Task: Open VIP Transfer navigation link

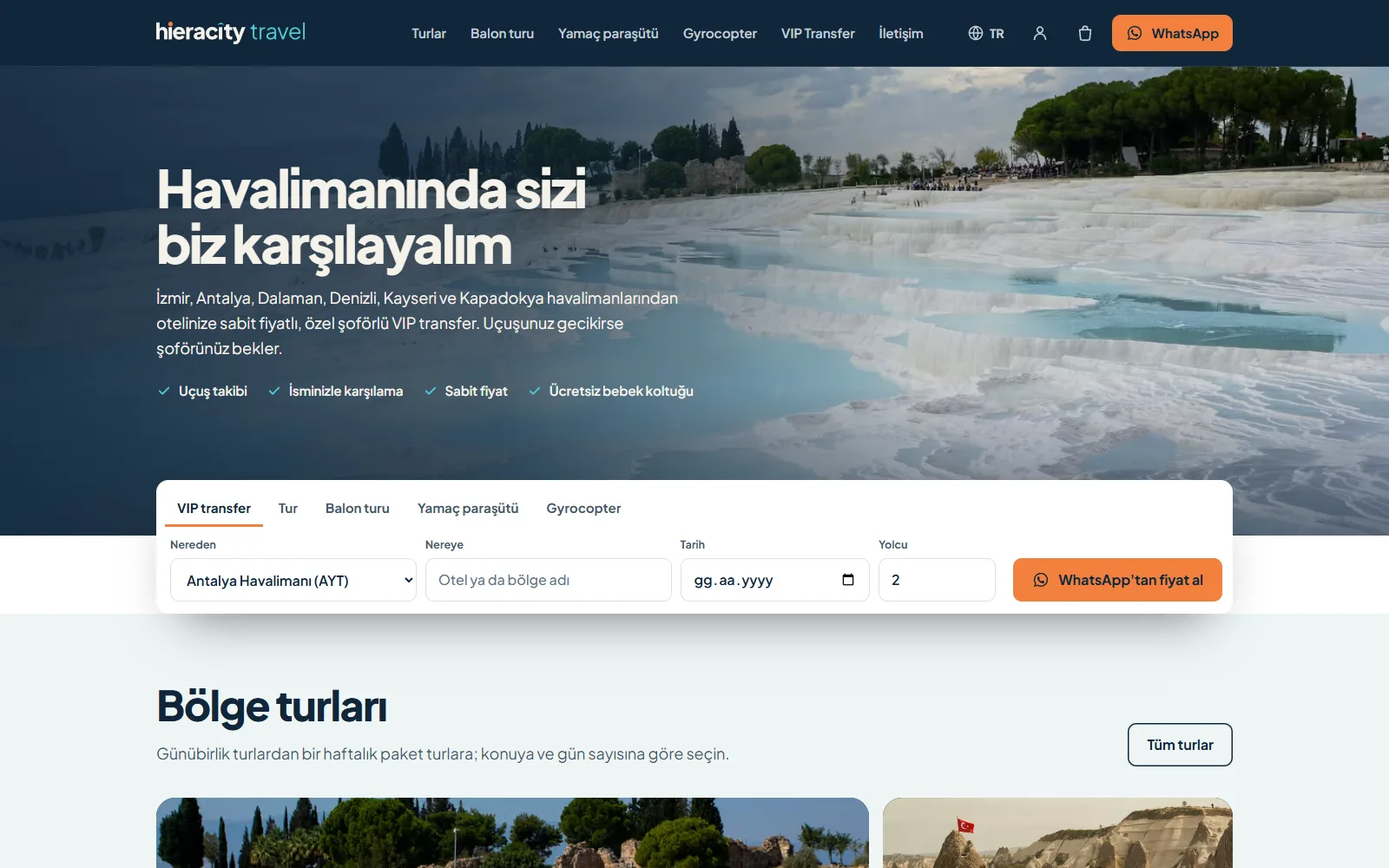Action: pos(818,33)
